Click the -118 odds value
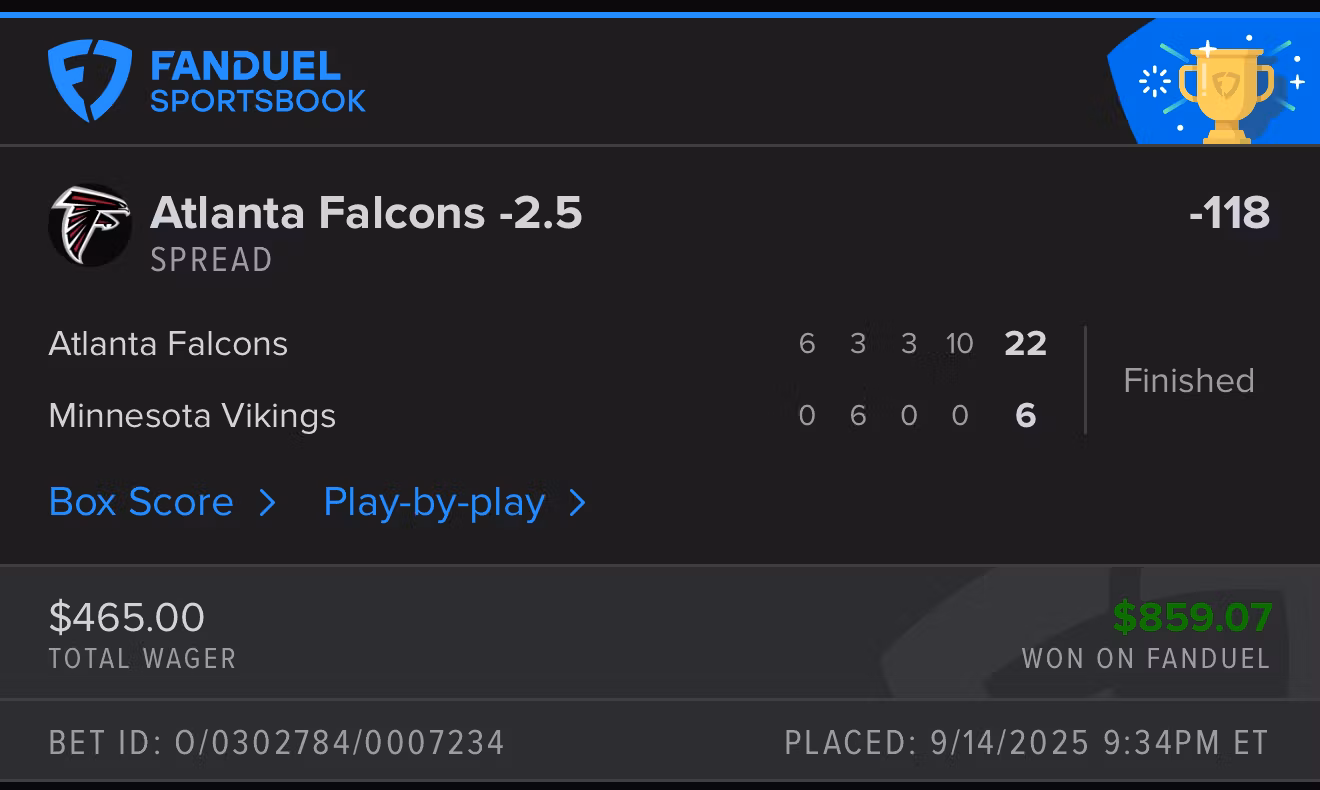The height and width of the screenshot is (790, 1320). (1229, 213)
